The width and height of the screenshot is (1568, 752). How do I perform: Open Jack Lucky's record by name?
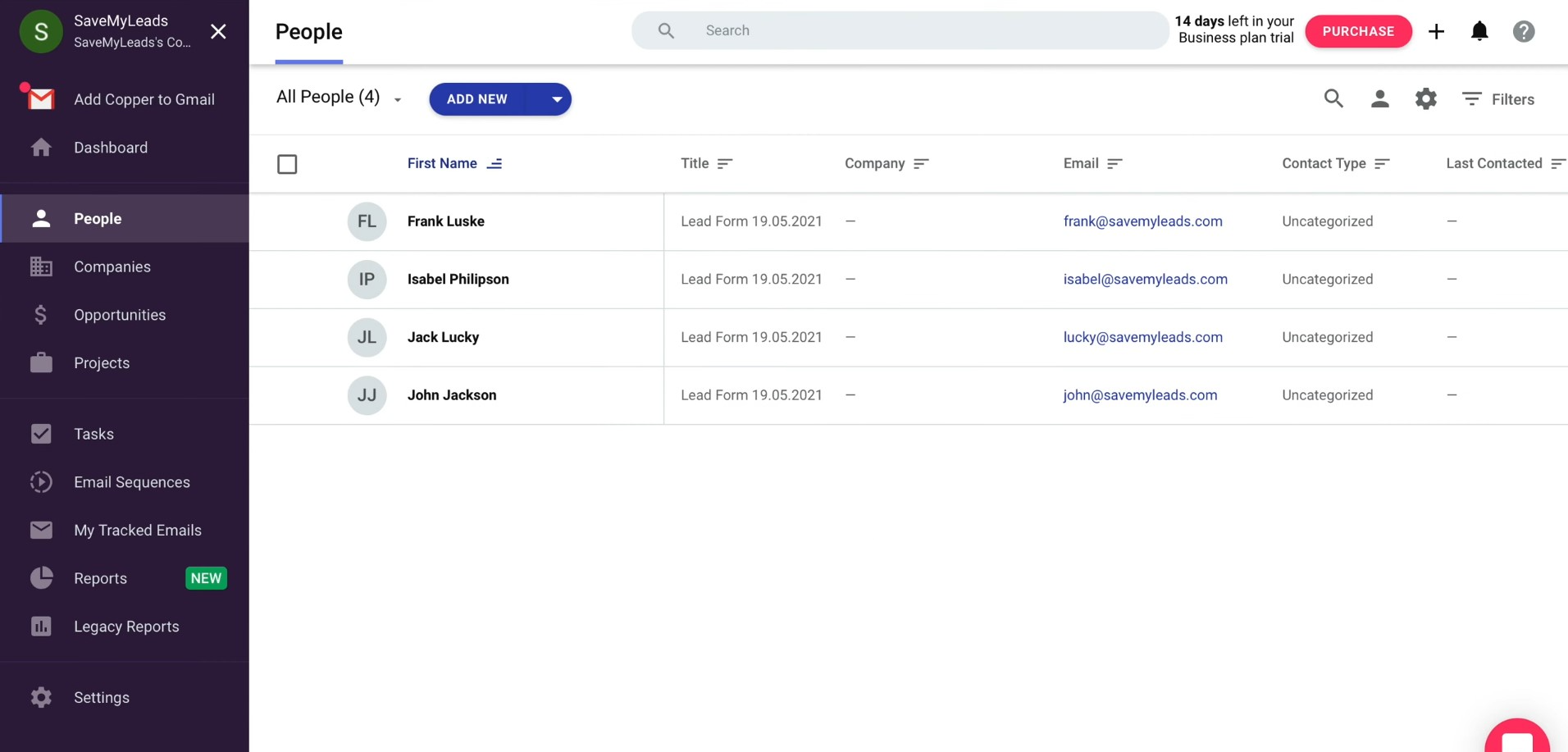click(443, 337)
